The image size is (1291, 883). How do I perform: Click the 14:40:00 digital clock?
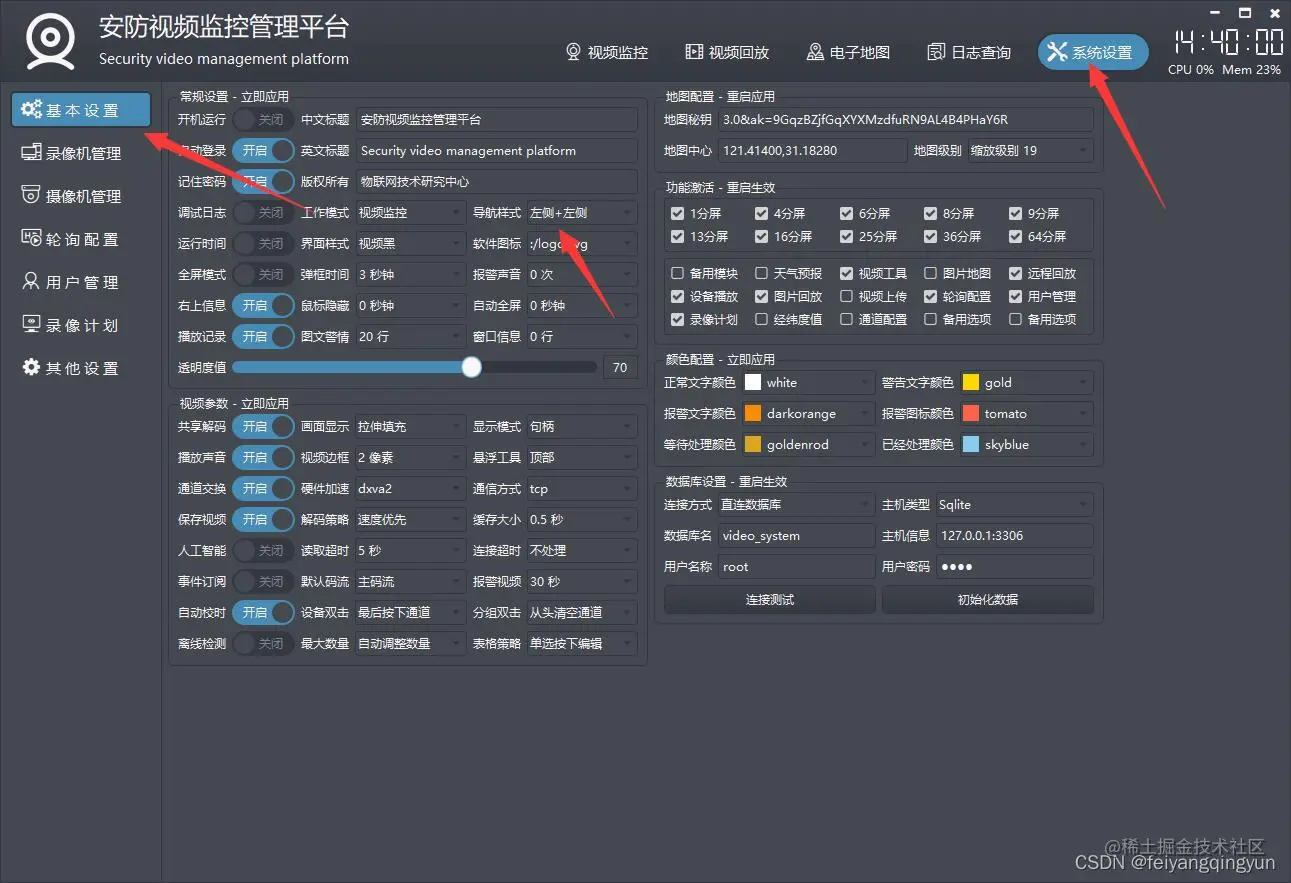(x=1228, y=42)
